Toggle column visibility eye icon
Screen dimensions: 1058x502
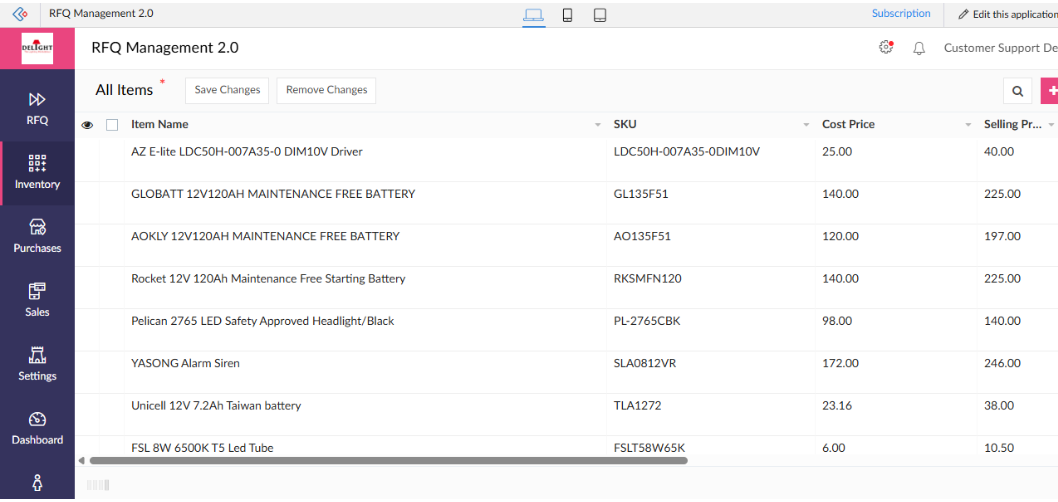tap(87, 125)
